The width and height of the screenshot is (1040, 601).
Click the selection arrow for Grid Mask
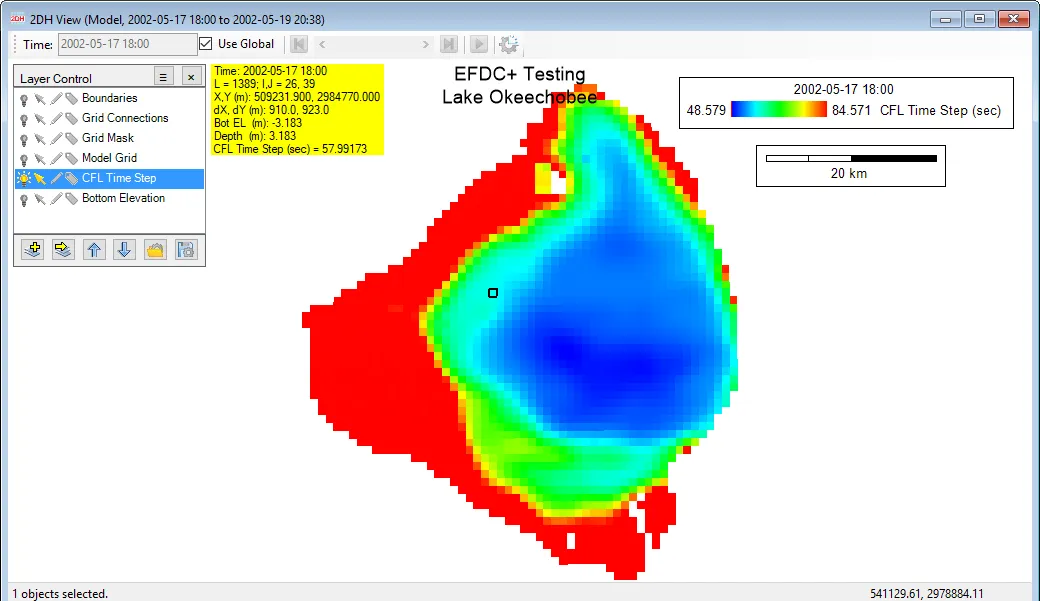38,137
